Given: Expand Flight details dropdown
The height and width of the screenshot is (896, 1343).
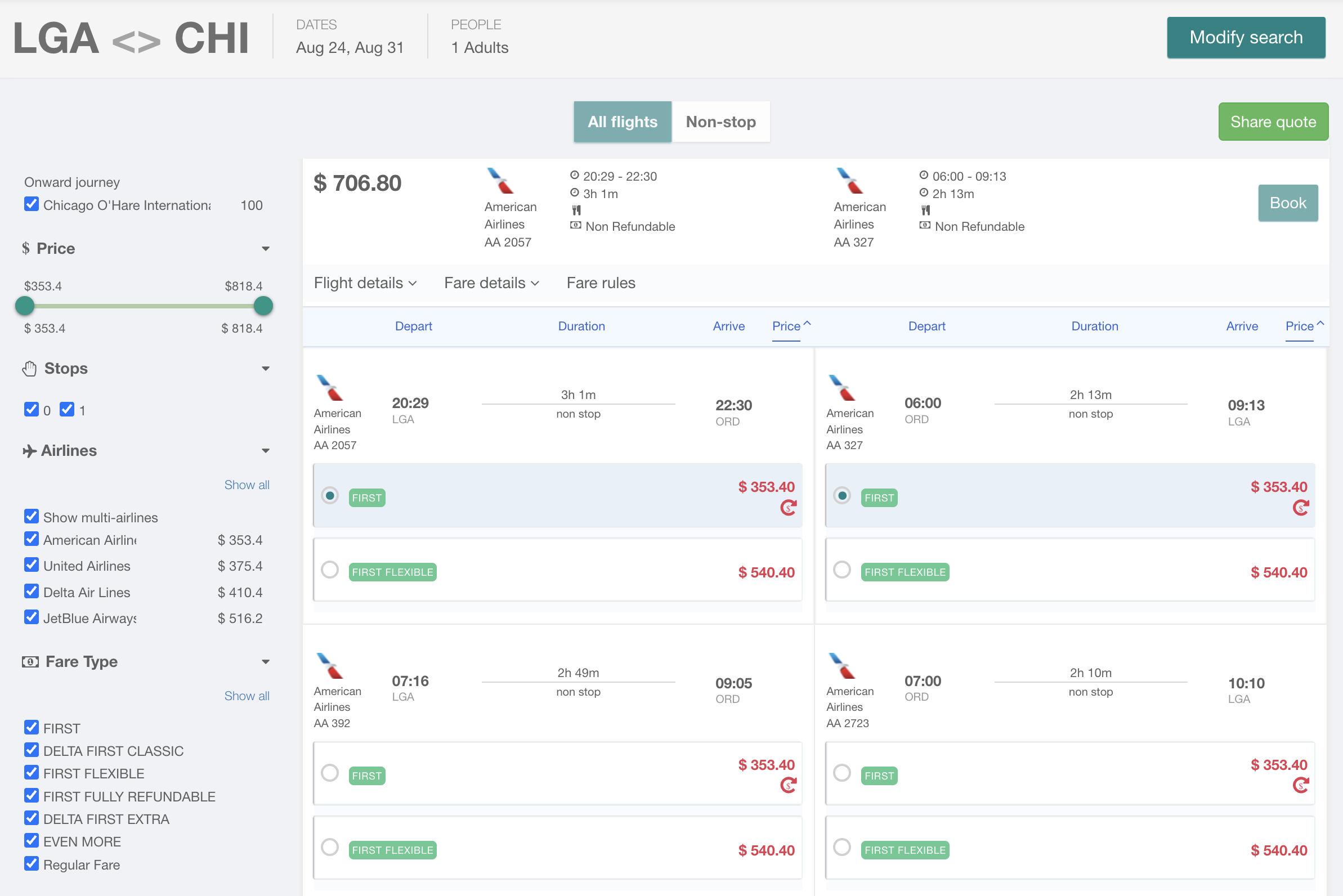Looking at the screenshot, I should [366, 283].
